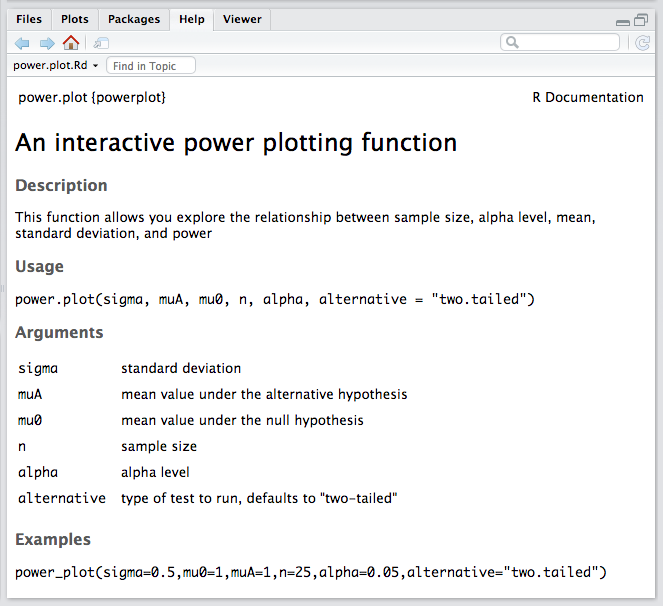Click the Arguments section heading
This screenshot has height=606, width=663.
tap(59, 332)
